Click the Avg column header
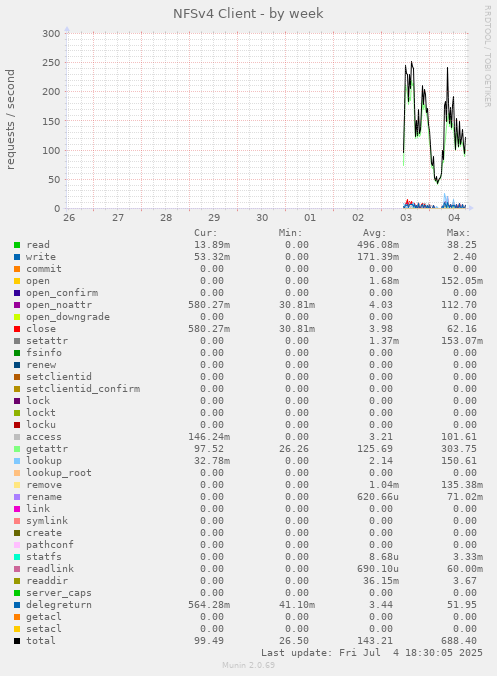The width and height of the screenshot is (497, 676). point(374,233)
